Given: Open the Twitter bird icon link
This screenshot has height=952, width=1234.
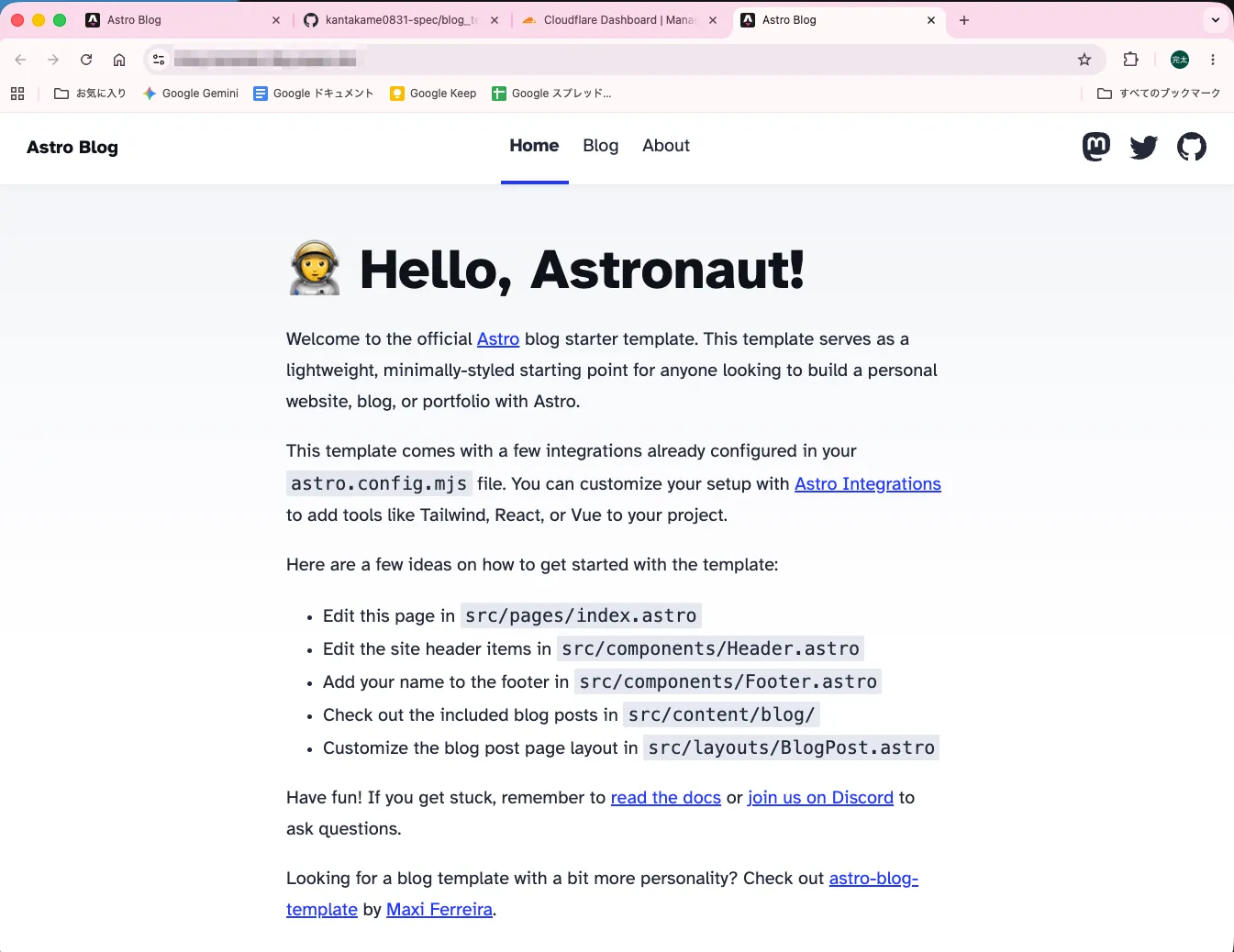Looking at the screenshot, I should coord(1144,147).
